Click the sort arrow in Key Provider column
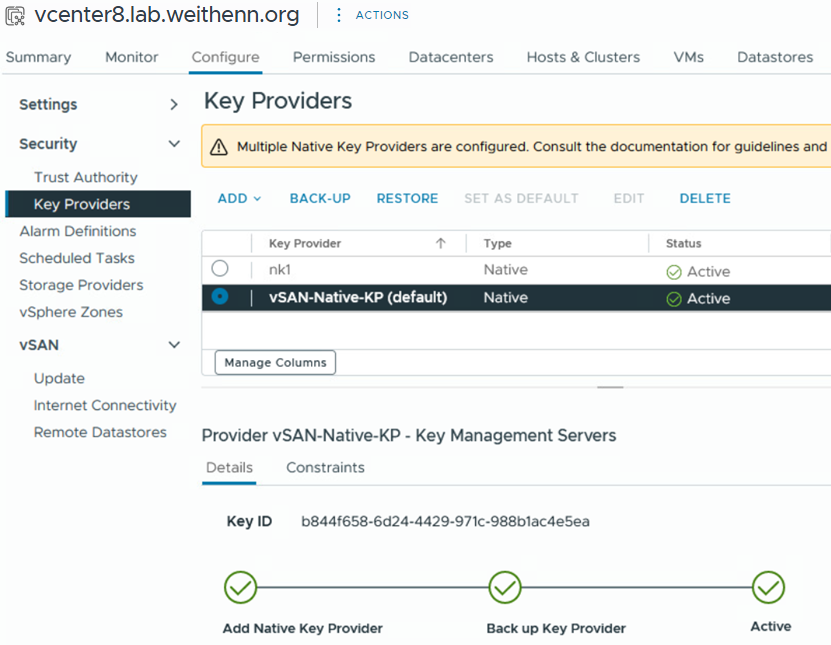The width and height of the screenshot is (831, 645). point(440,243)
